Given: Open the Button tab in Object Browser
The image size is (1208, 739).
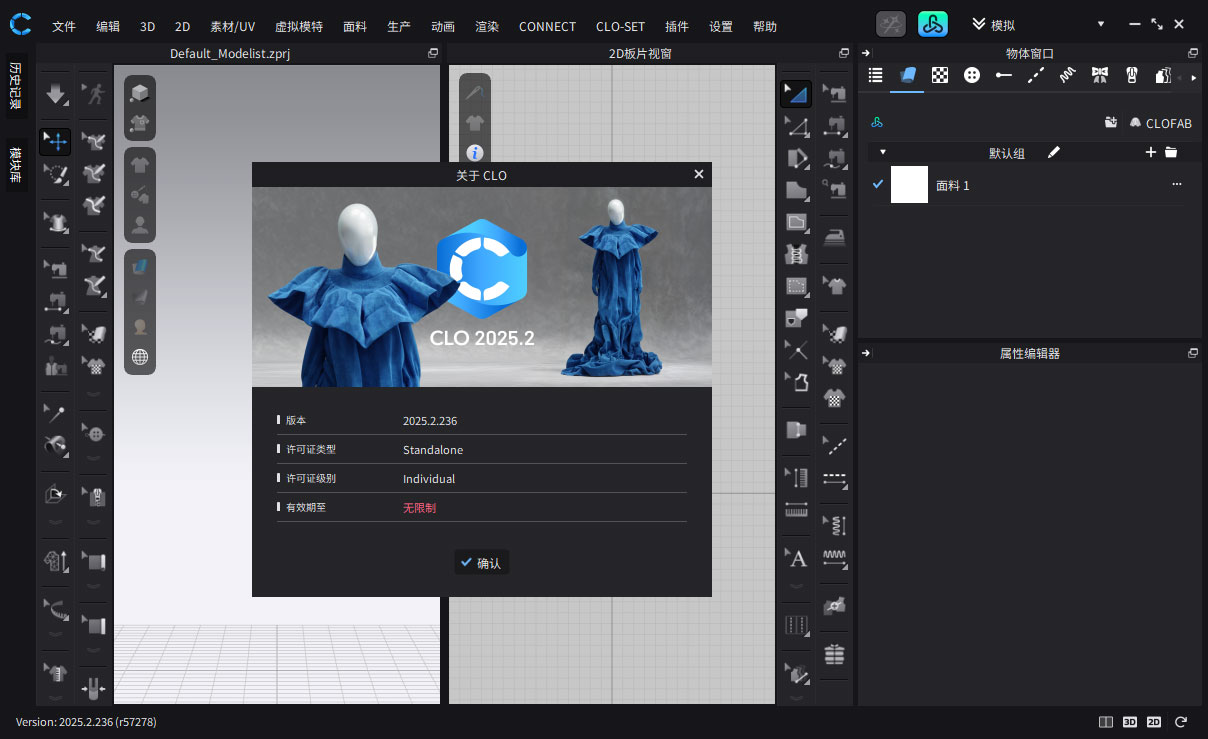Looking at the screenshot, I should 971,75.
